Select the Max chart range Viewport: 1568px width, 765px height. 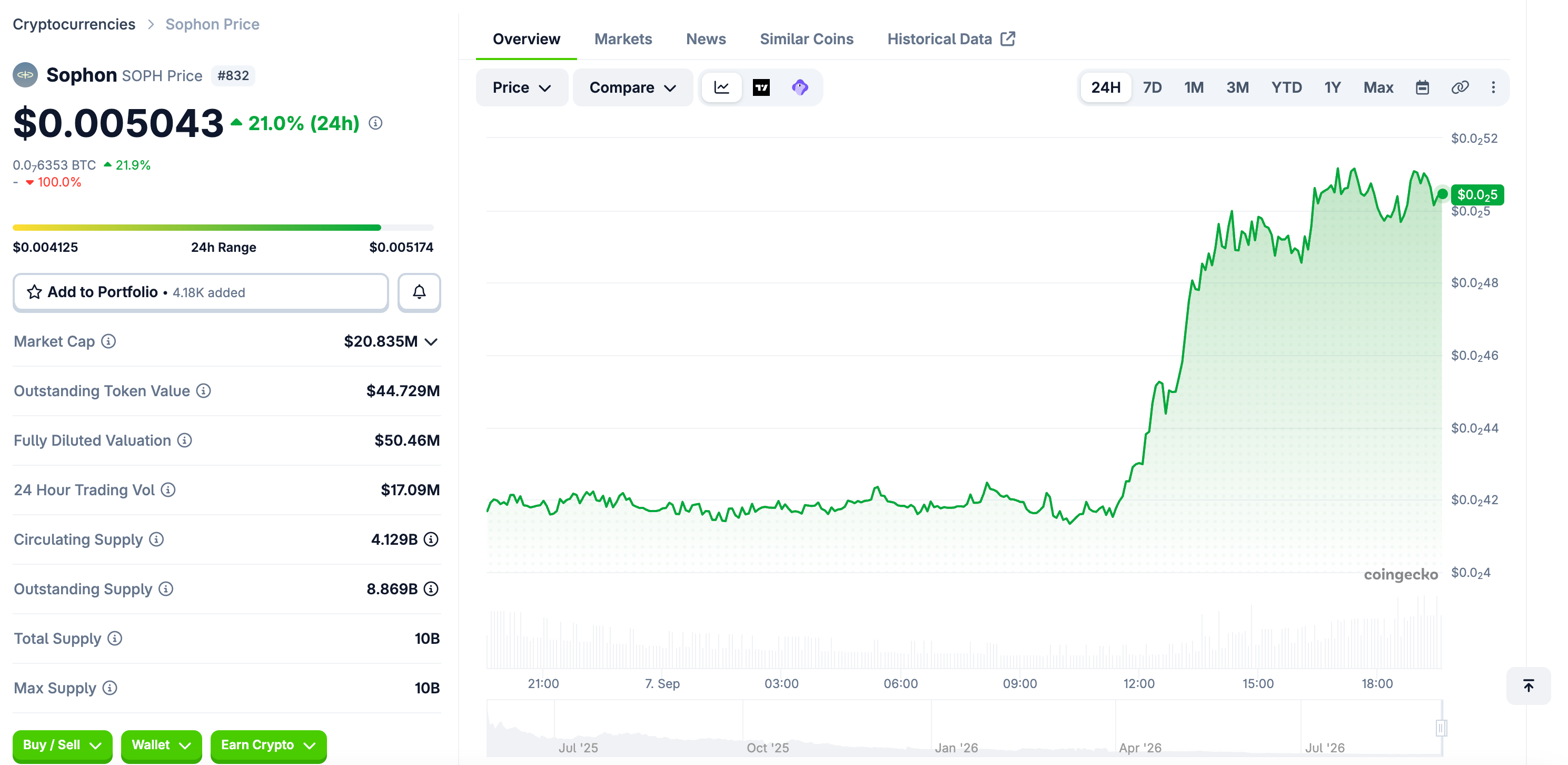point(1378,87)
